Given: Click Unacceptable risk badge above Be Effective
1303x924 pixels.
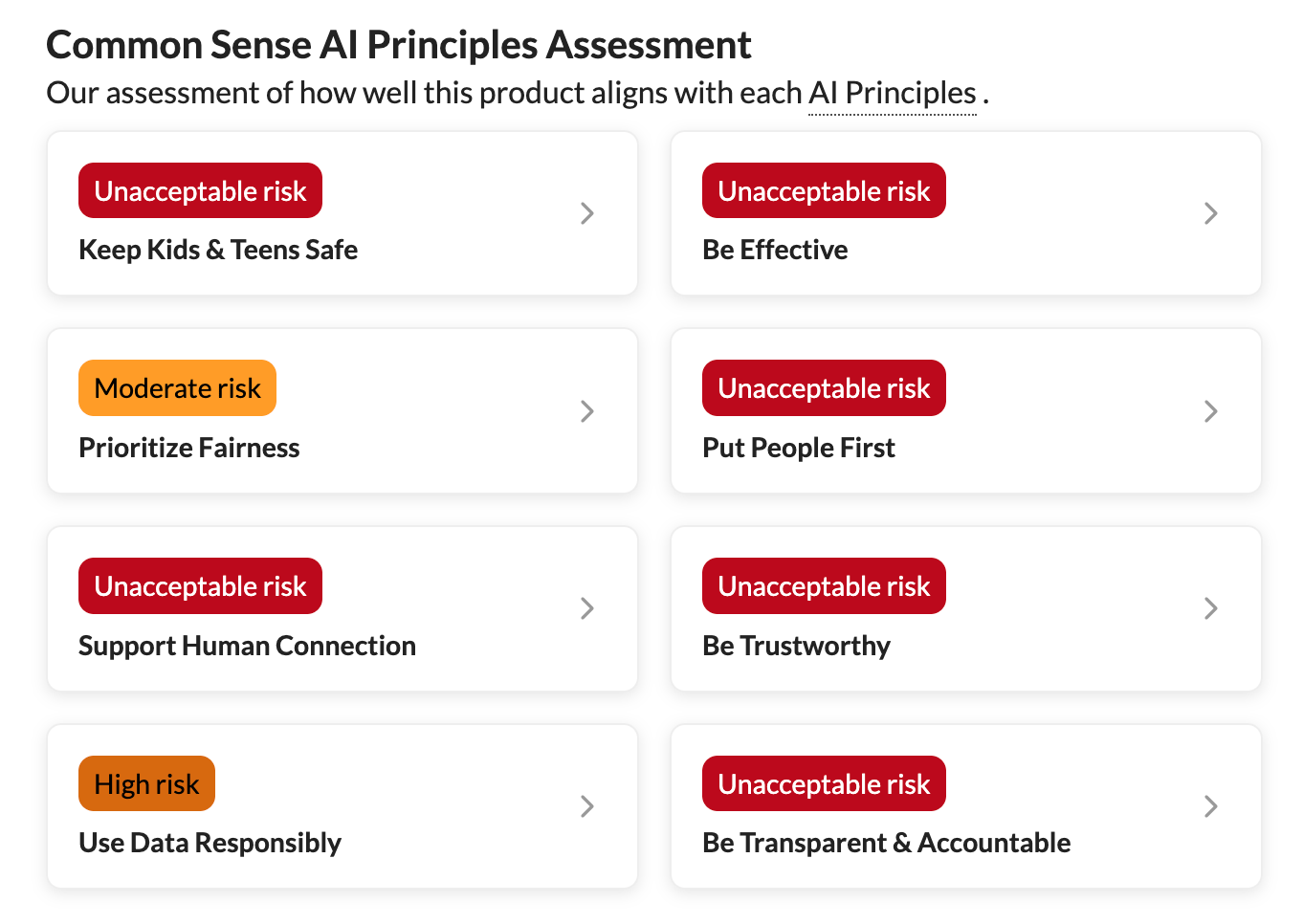Looking at the screenshot, I should coord(824,191).
